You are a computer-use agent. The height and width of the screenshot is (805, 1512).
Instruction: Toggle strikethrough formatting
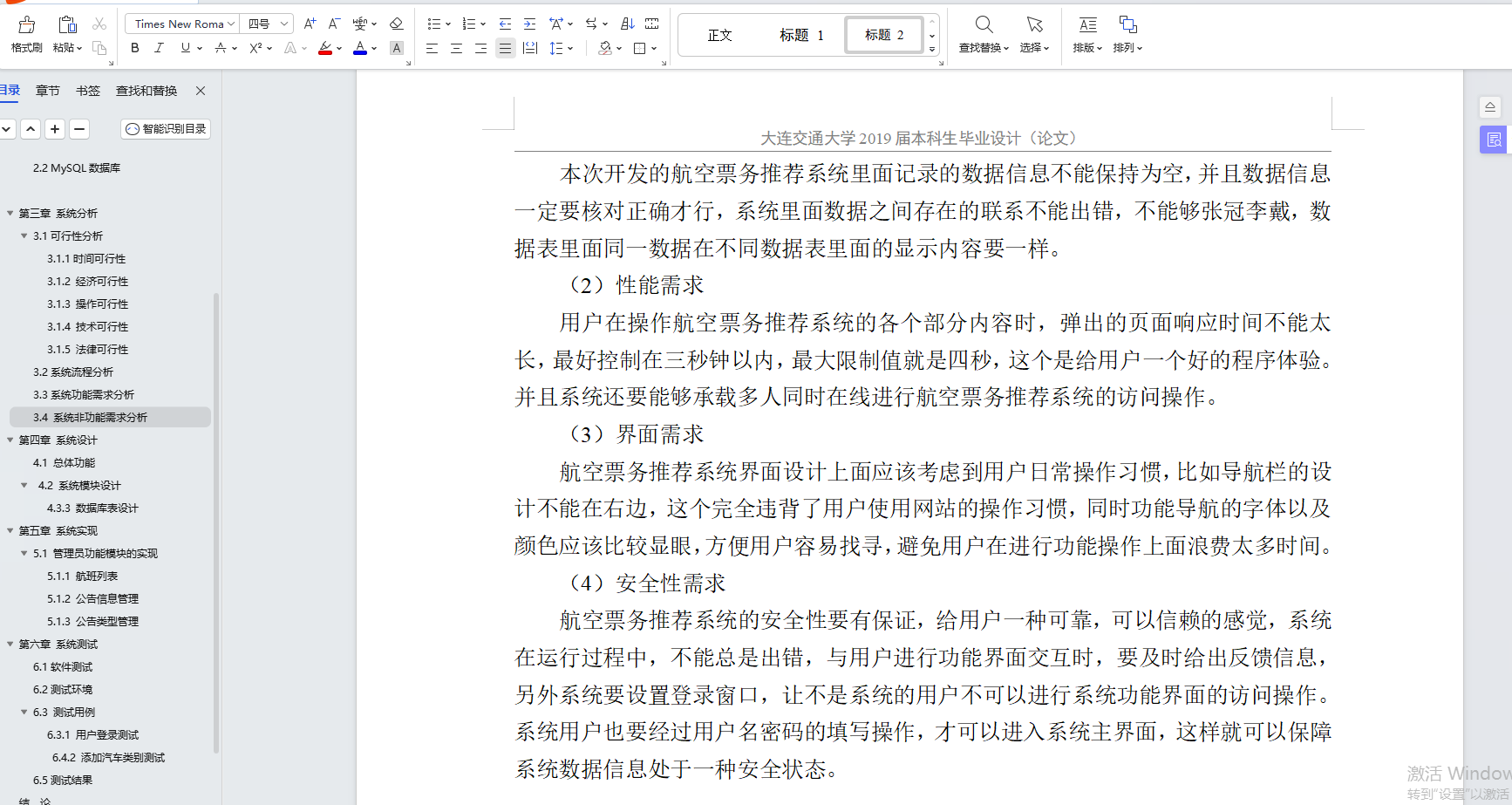pyautogui.click(x=221, y=48)
